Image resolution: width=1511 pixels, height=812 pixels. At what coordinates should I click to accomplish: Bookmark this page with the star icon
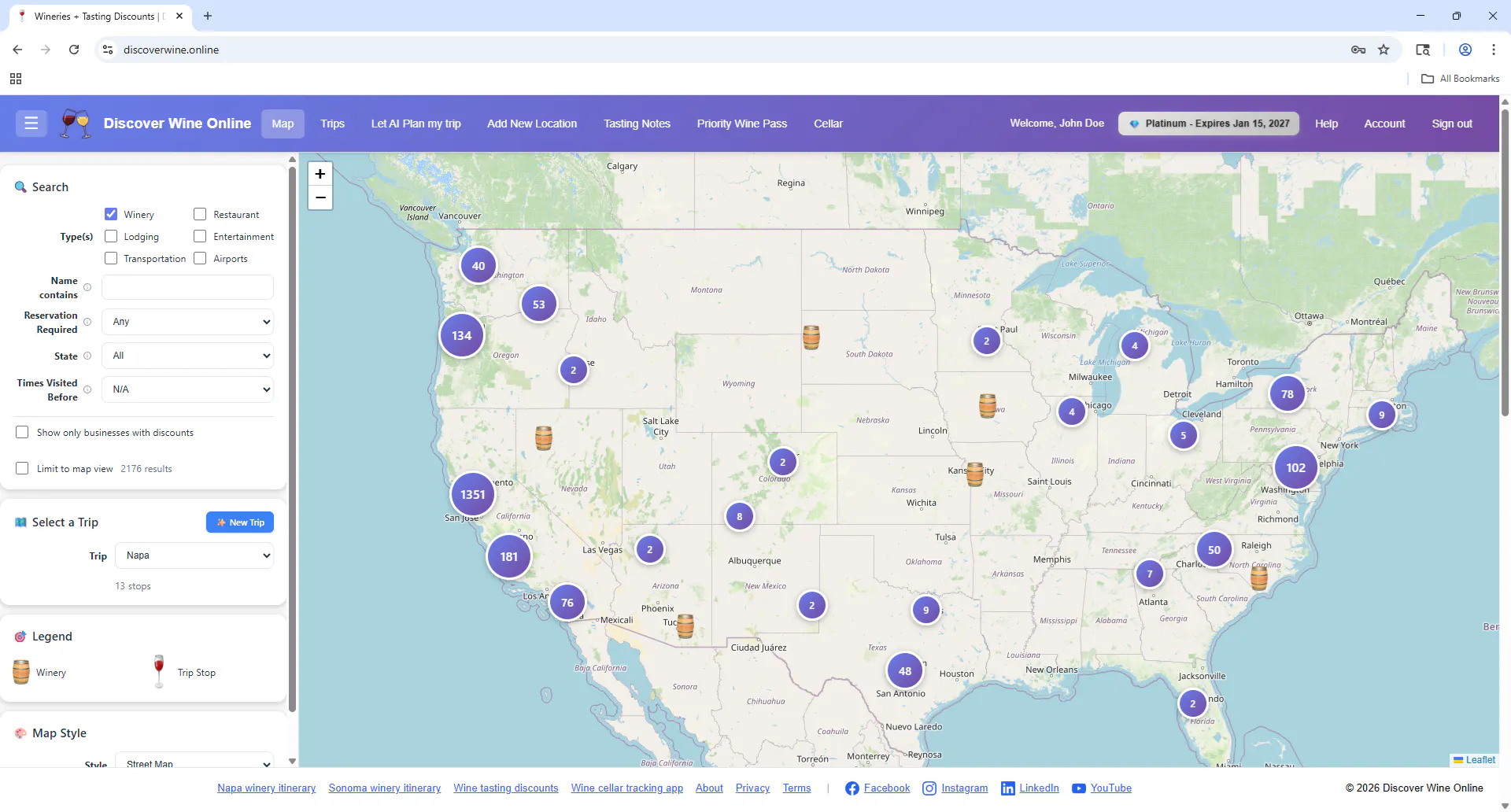pos(1384,50)
